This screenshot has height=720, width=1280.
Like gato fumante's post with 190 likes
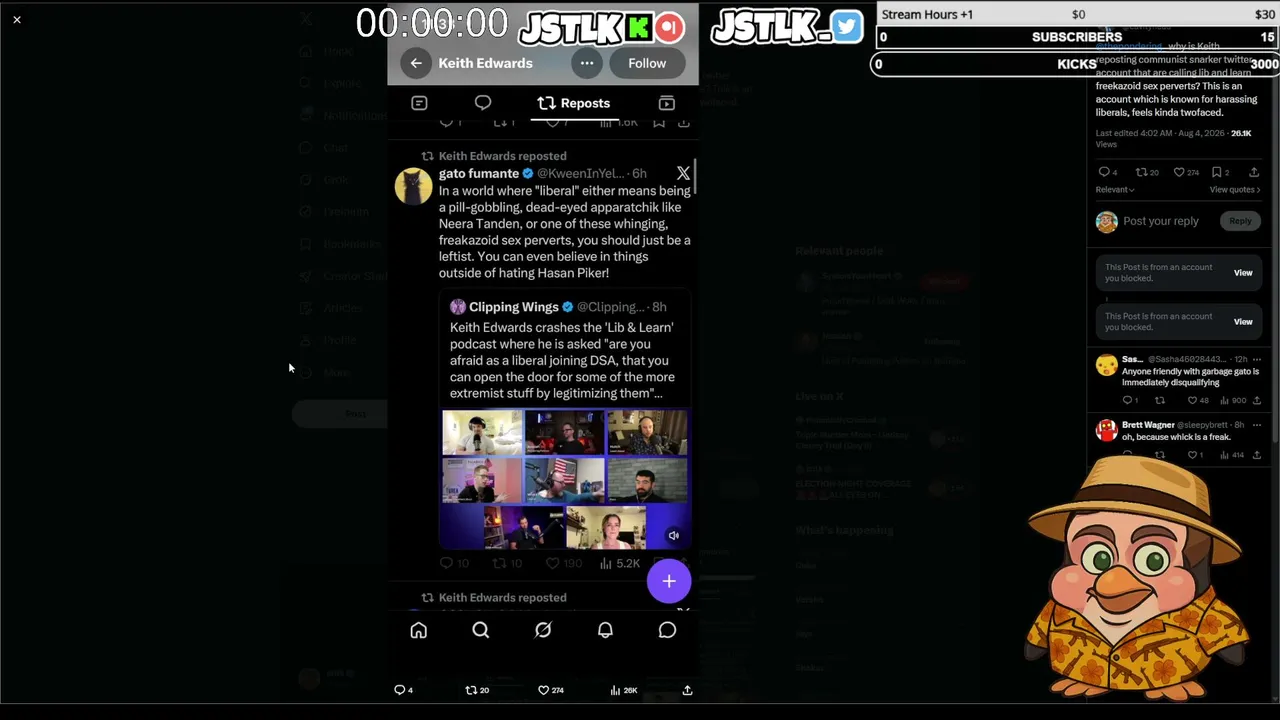click(563, 563)
